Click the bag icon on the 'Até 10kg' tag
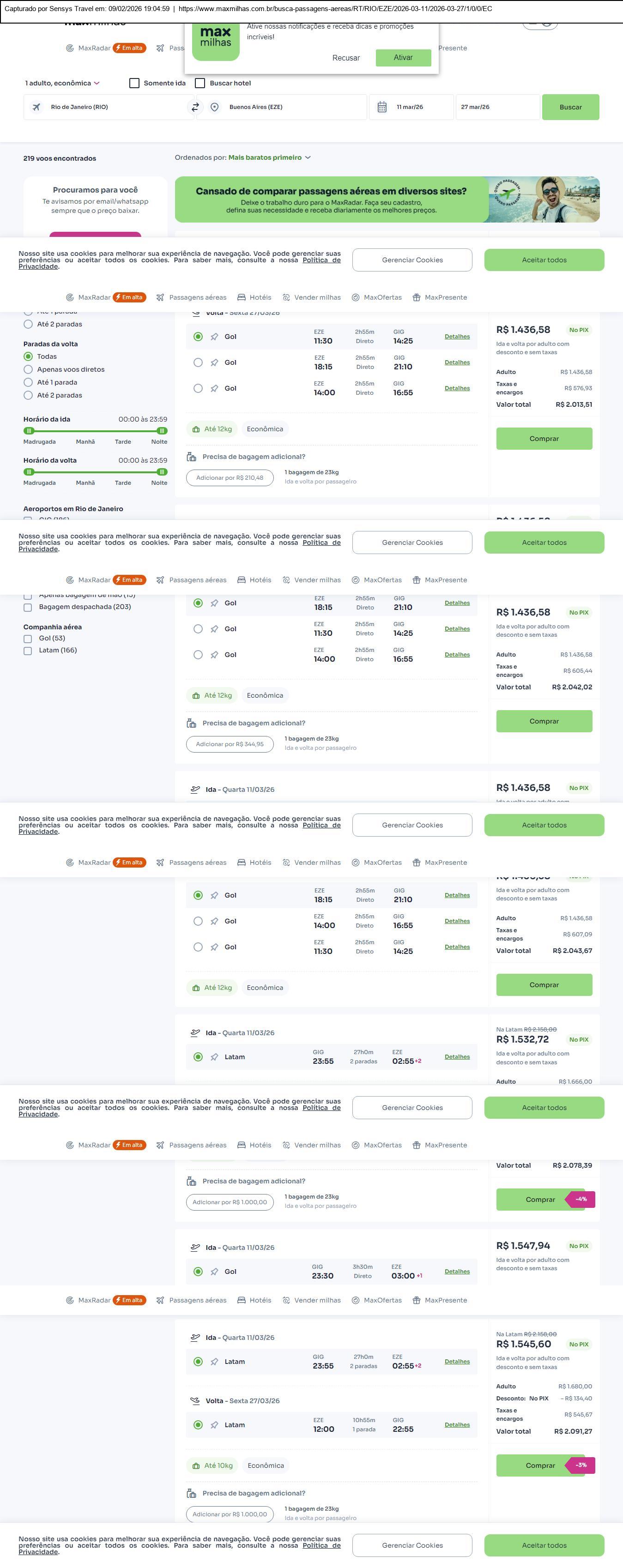The width and height of the screenshot is (623, 1568). click(196, 1466)
